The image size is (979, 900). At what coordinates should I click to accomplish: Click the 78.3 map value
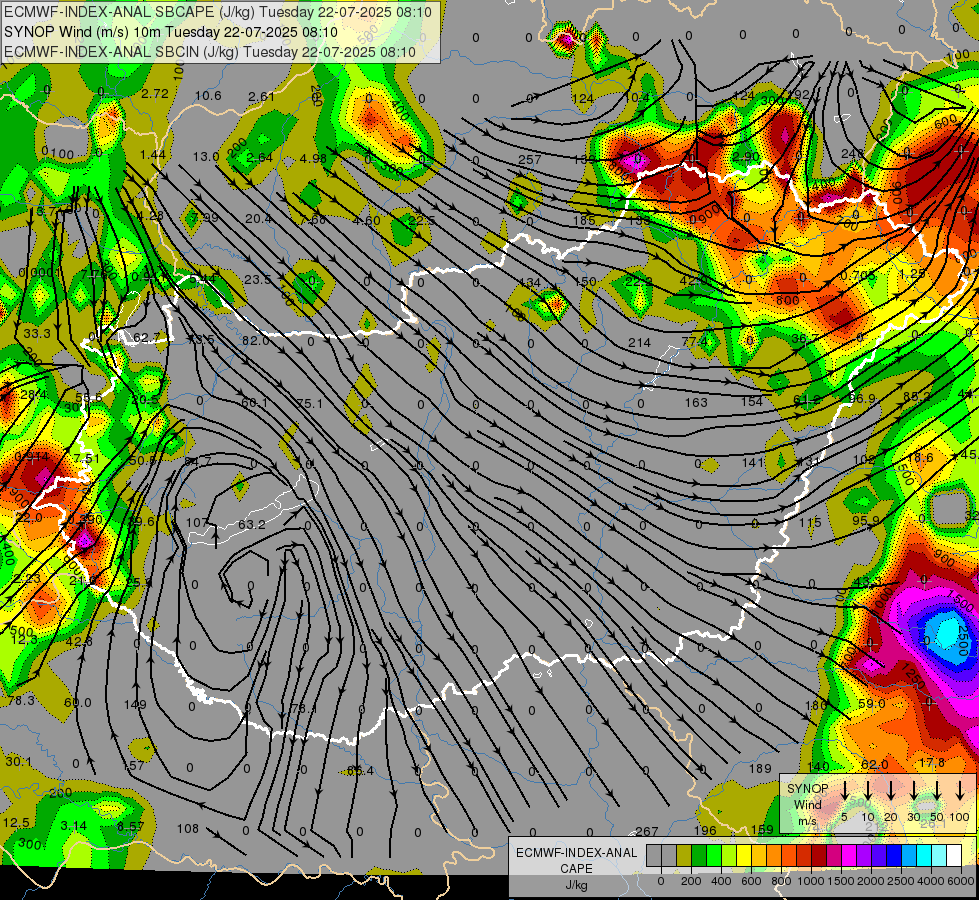(21, 701)
